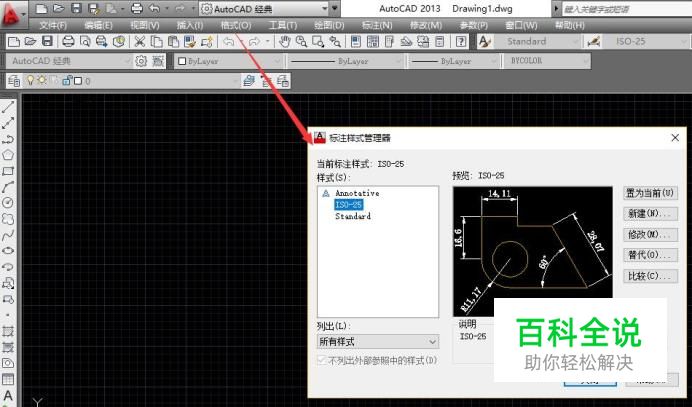Select the Ellipse draw tool

[x=8, y=251]
